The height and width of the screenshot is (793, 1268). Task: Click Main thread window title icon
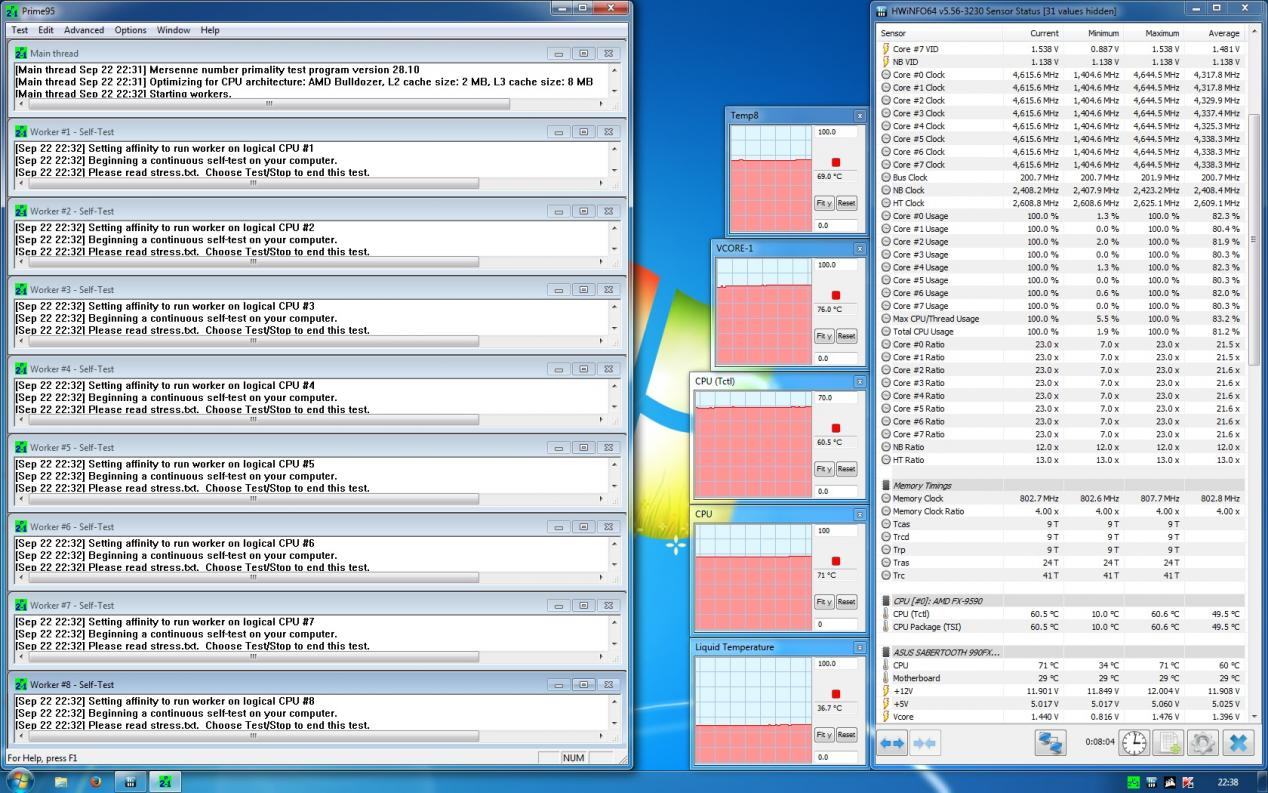click(21, 53)
